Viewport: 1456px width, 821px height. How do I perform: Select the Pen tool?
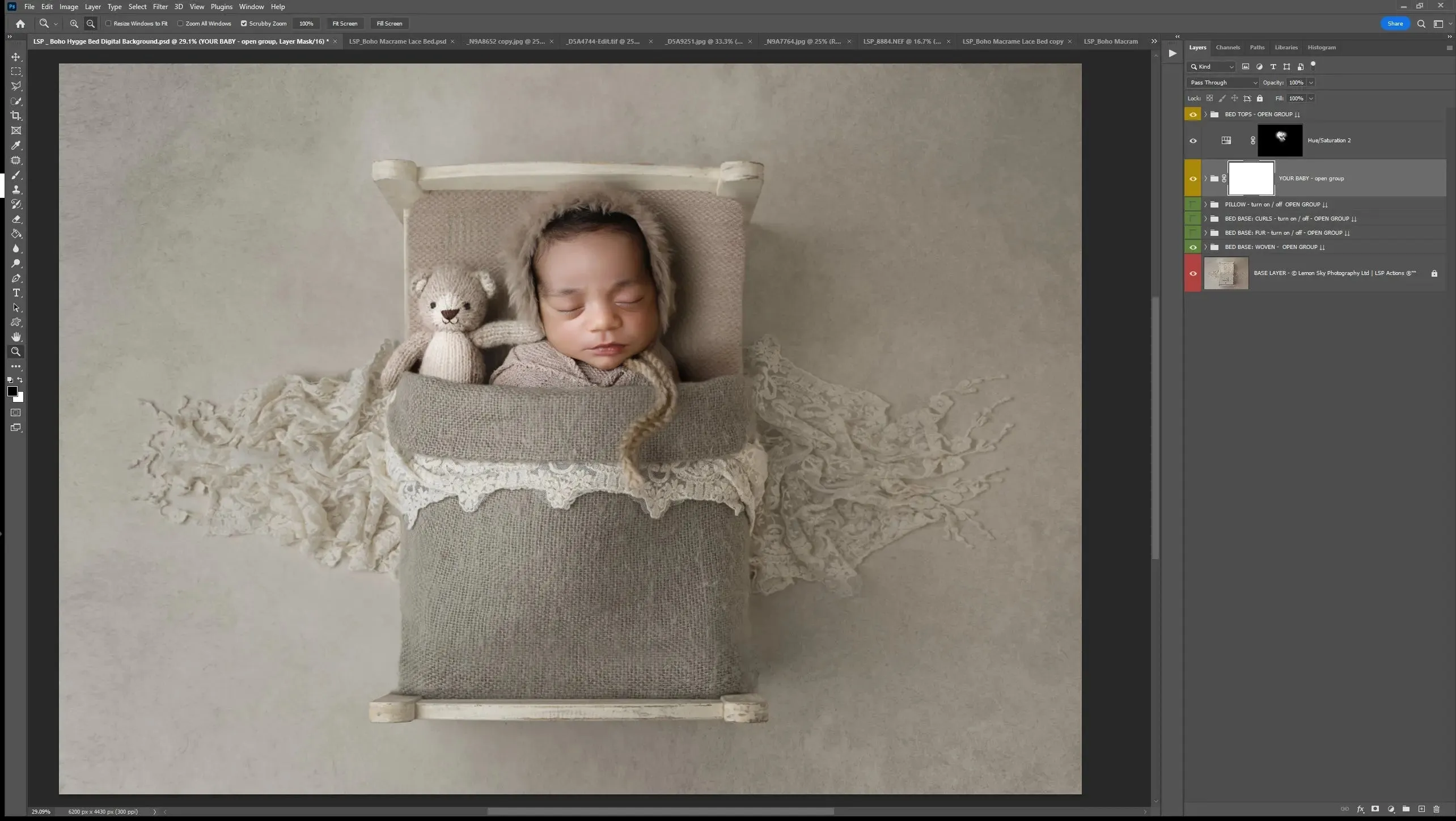pos(16,278)
